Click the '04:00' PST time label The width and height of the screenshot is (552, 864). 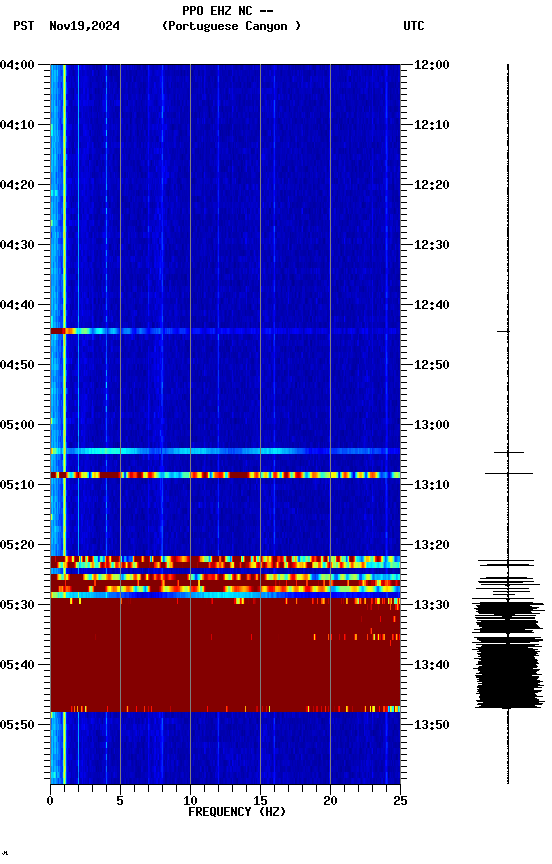(x=17, y=65)
